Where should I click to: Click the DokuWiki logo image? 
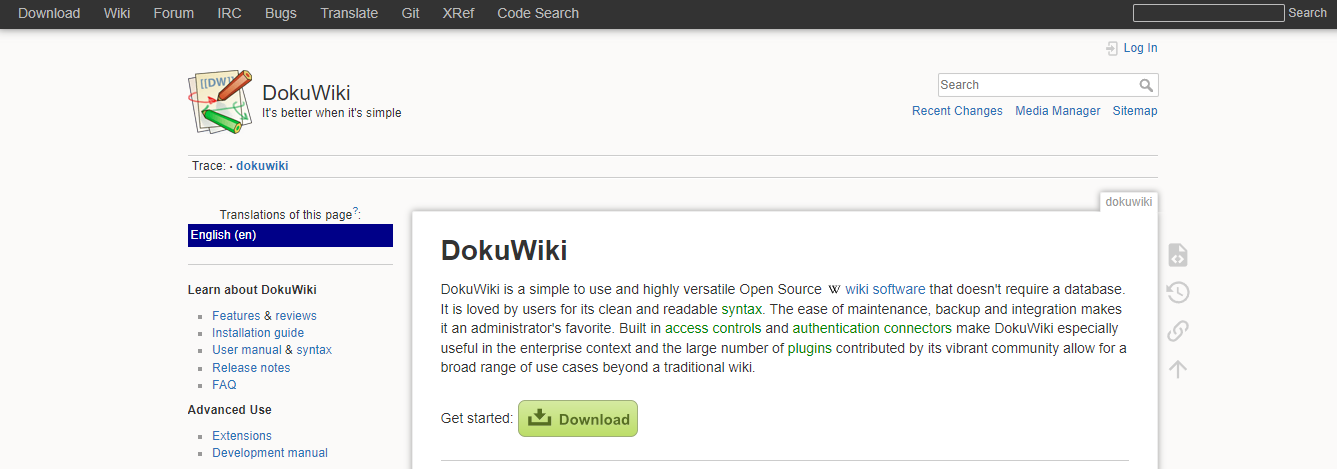pyautogui.click(x=219, y=102)
